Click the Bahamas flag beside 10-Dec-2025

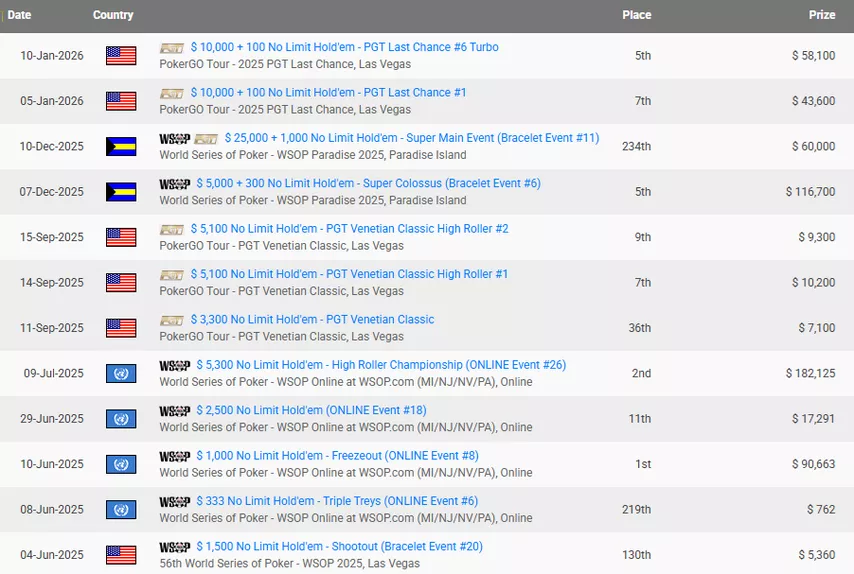[x=121, y=147]
